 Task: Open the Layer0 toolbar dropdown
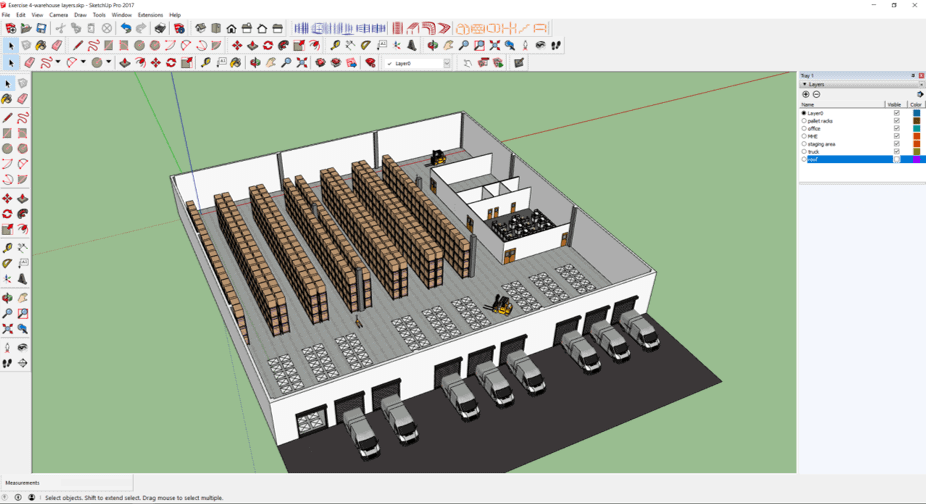point(447,63)
